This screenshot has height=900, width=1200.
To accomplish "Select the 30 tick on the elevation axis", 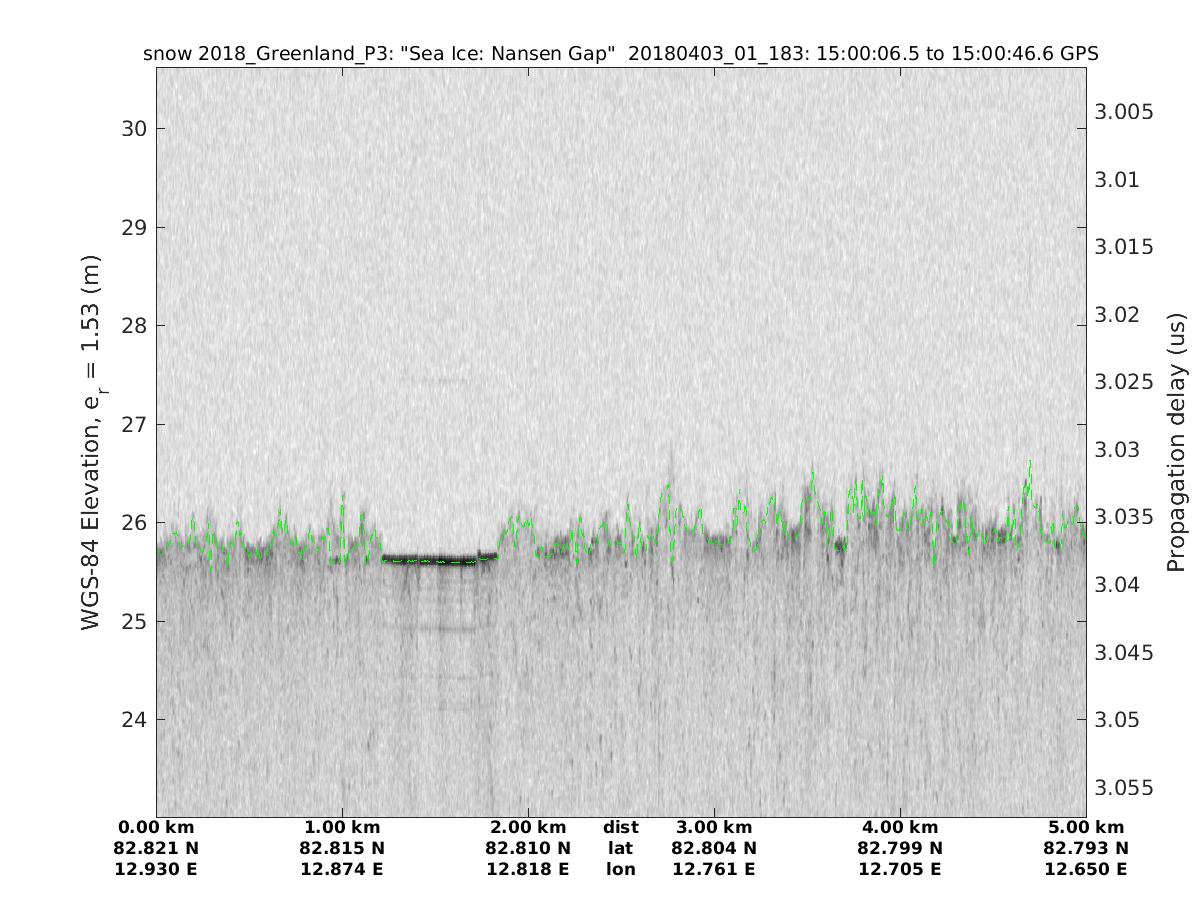I will [x=134, y=129].
